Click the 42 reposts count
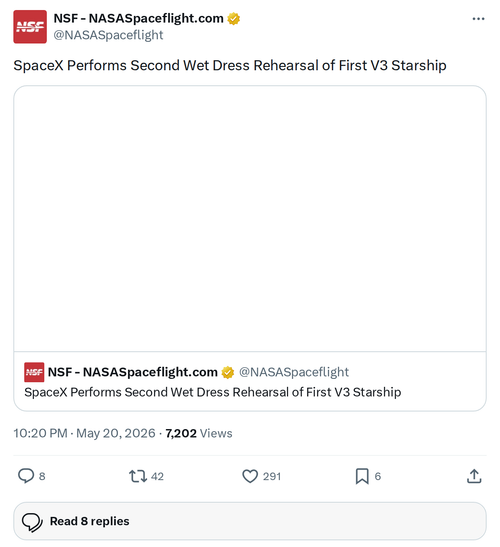This screenshot has height=547, width=500. point(157,476)
